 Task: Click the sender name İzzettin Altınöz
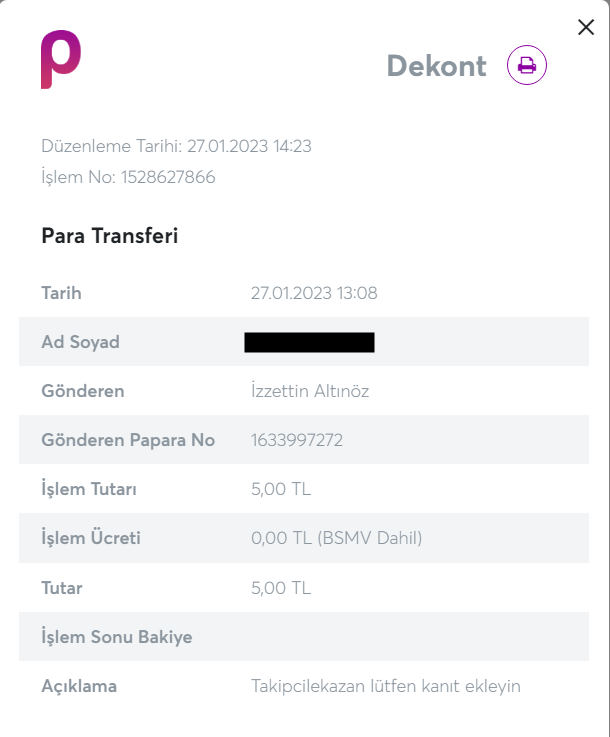310,391
